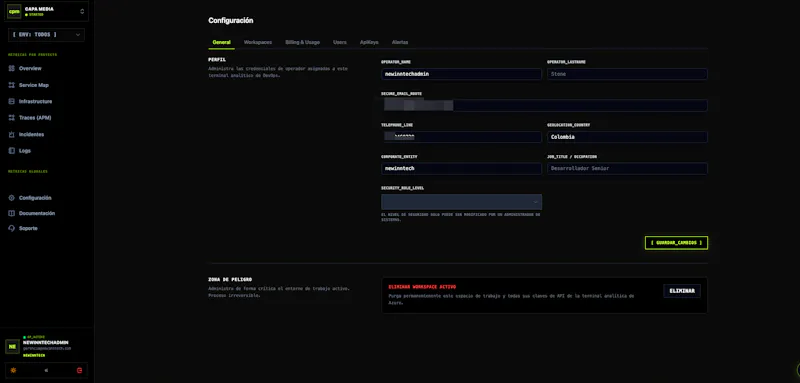Click the GEOLOCATION_COUNTRY field showing Colombia

coord(627,137)
